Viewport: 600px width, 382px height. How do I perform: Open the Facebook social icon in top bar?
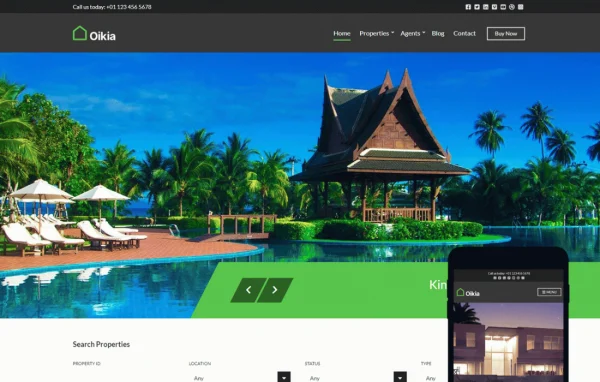[x=468, y=7]
